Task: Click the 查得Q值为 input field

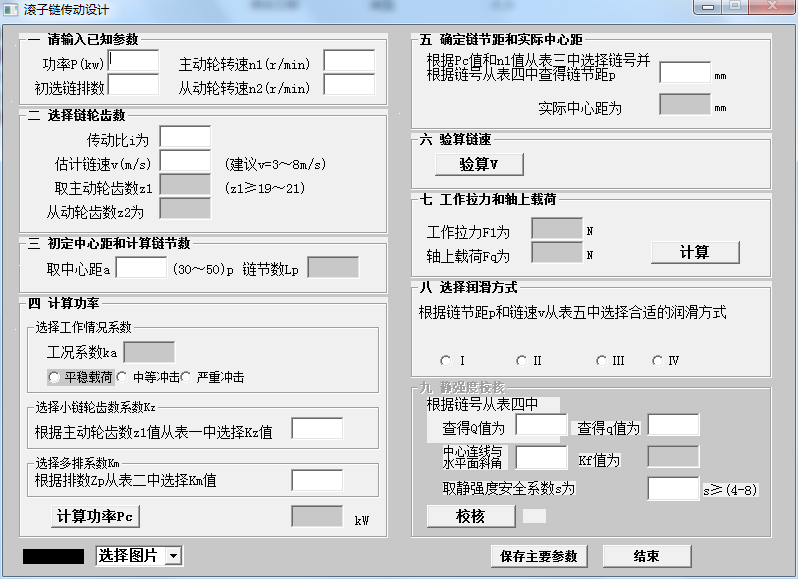Action: pos(542,424)
